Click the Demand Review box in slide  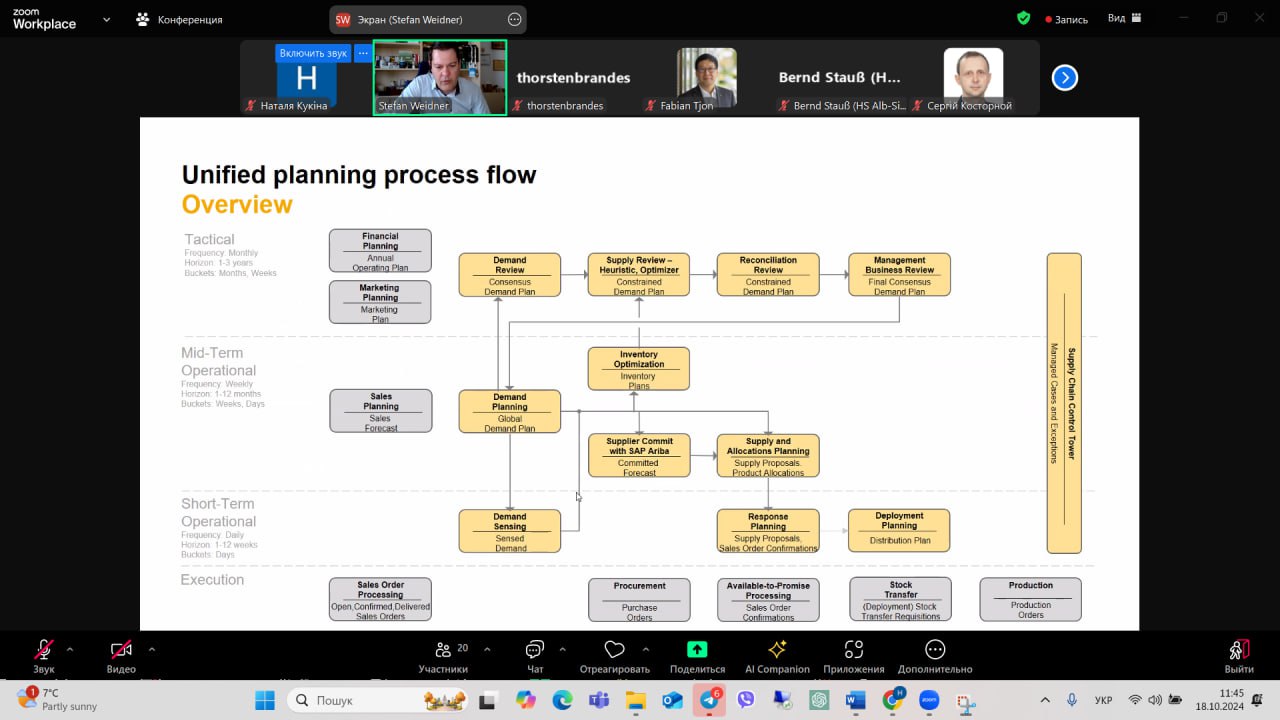click(510, 275)
